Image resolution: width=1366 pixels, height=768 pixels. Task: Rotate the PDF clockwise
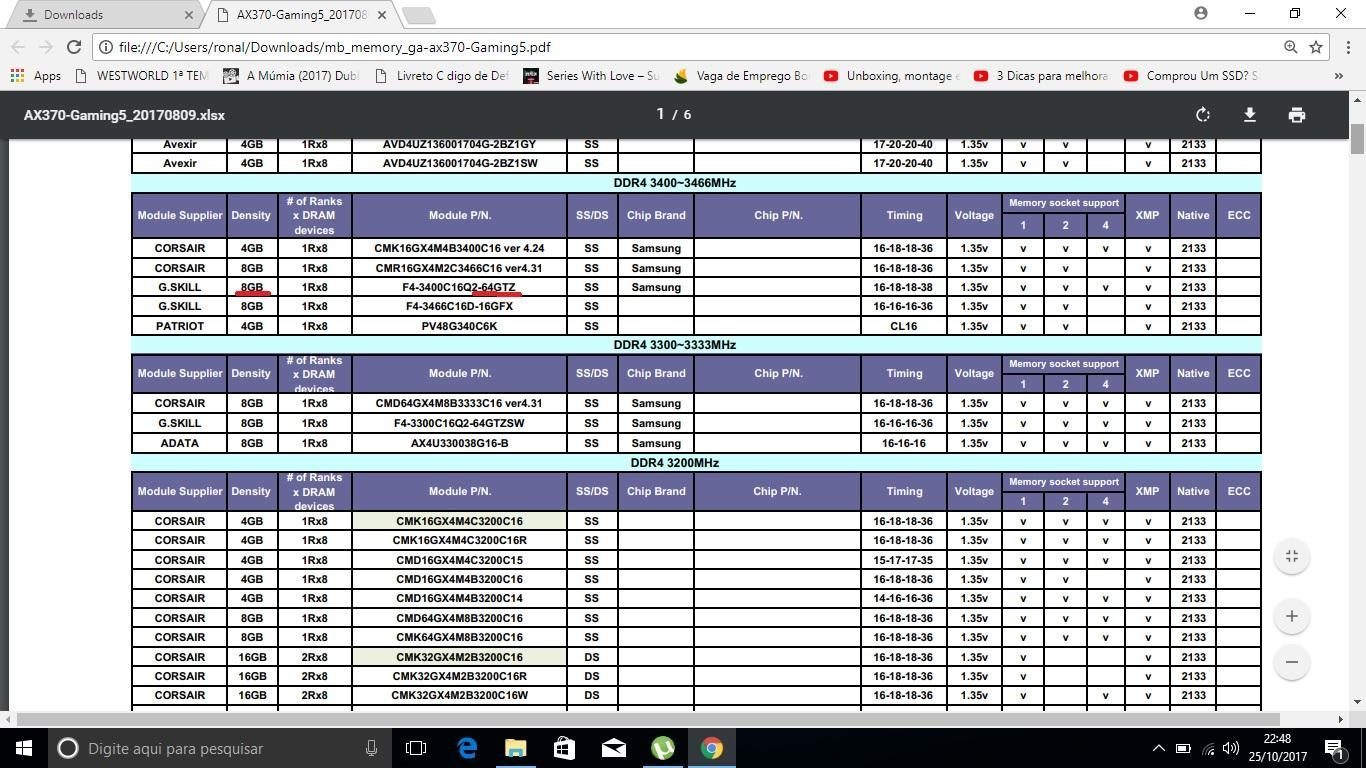tap(1203, 115)
